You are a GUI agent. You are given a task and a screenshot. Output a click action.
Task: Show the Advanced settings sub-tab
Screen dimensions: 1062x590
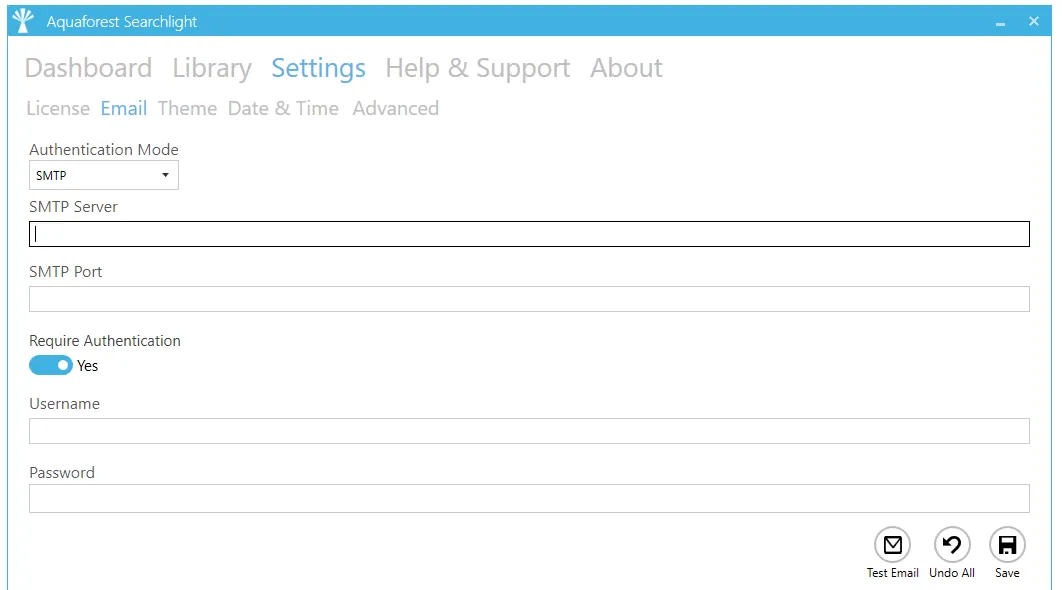point(396,108)
